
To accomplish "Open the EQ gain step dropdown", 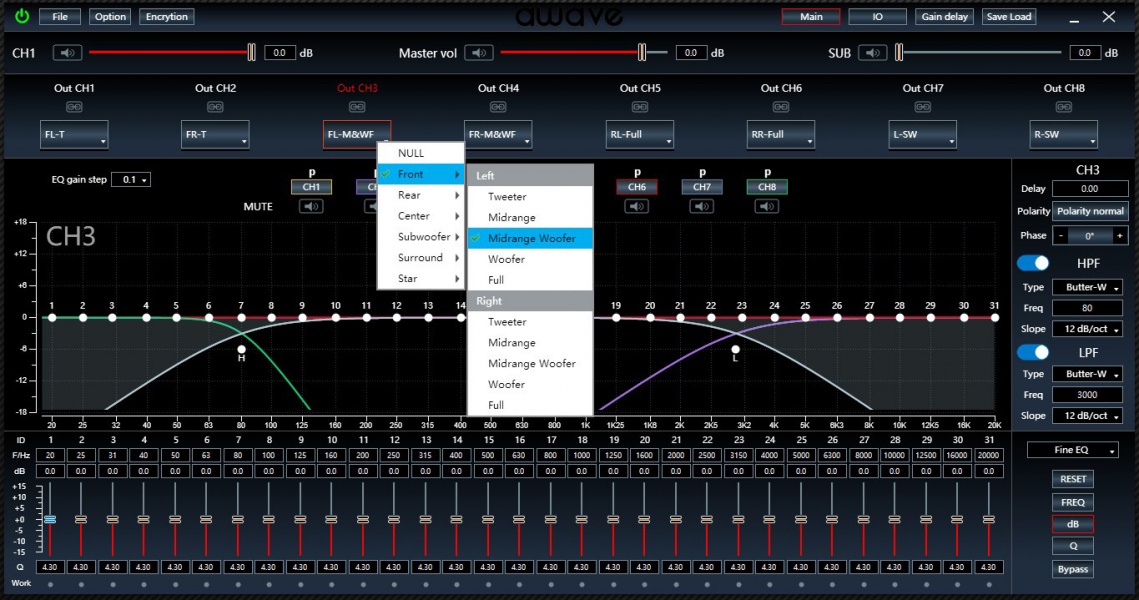I will pyautogui.click(x=131, y=180).
